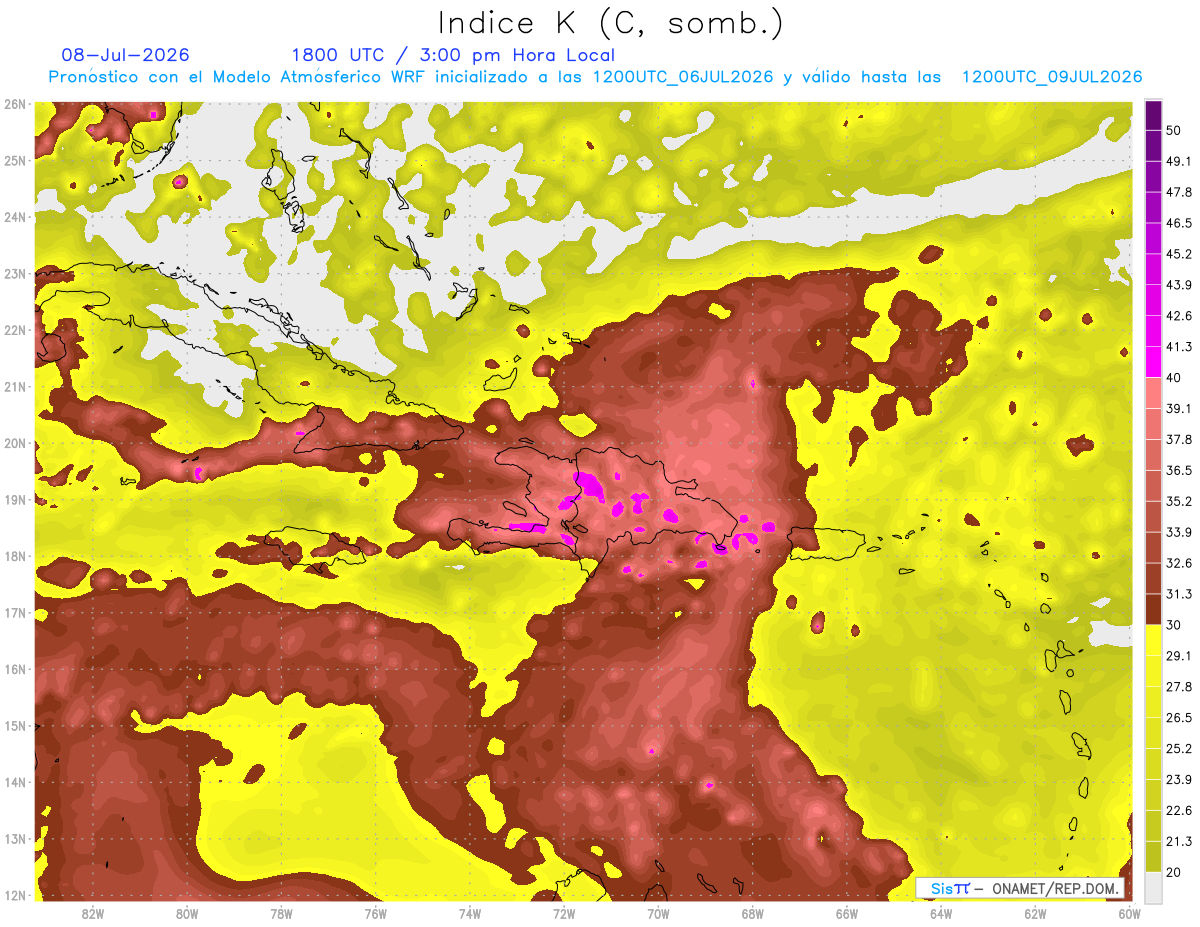Click the colorbar value 35.2

pyautogui.click(x=1180, y=501)
